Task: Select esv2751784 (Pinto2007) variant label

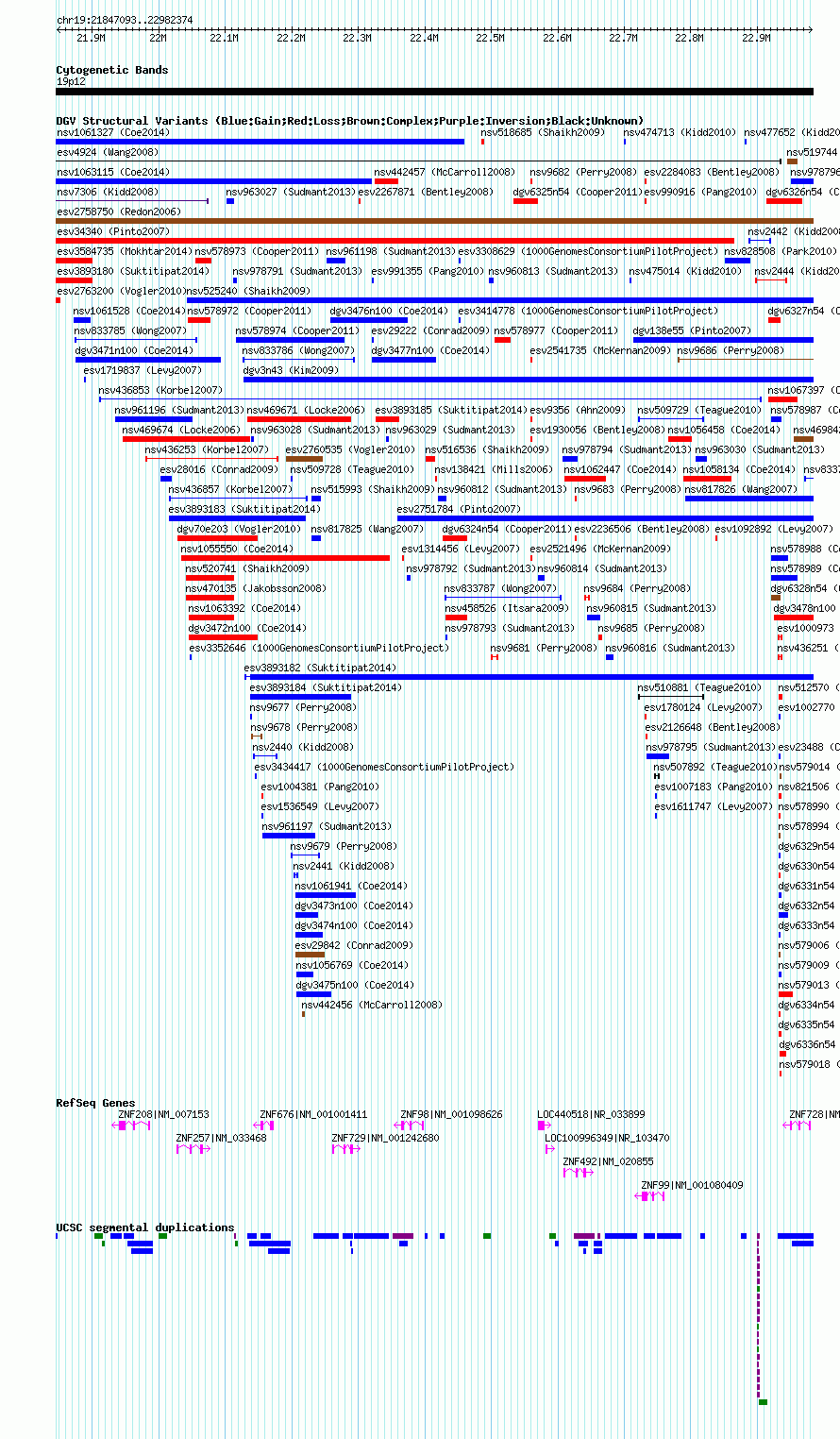Action: click(x=459, y=510)
